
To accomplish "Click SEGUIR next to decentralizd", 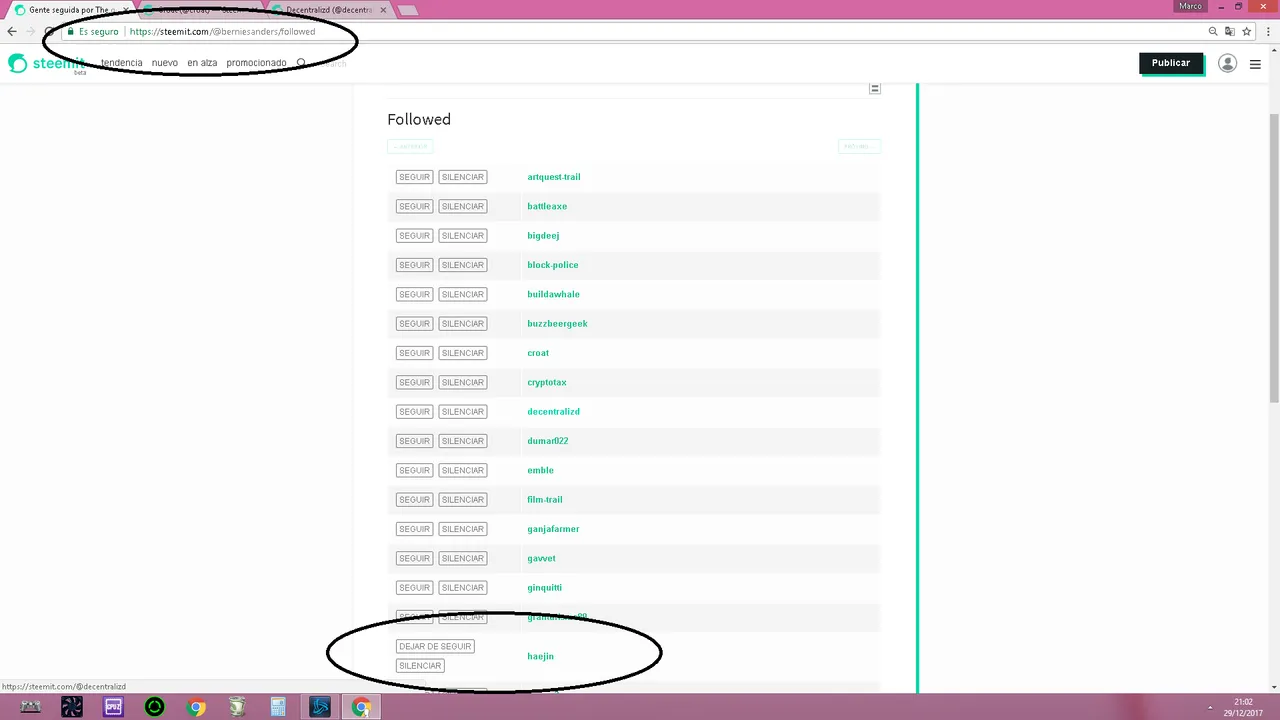I will click(x=414, y=412).
